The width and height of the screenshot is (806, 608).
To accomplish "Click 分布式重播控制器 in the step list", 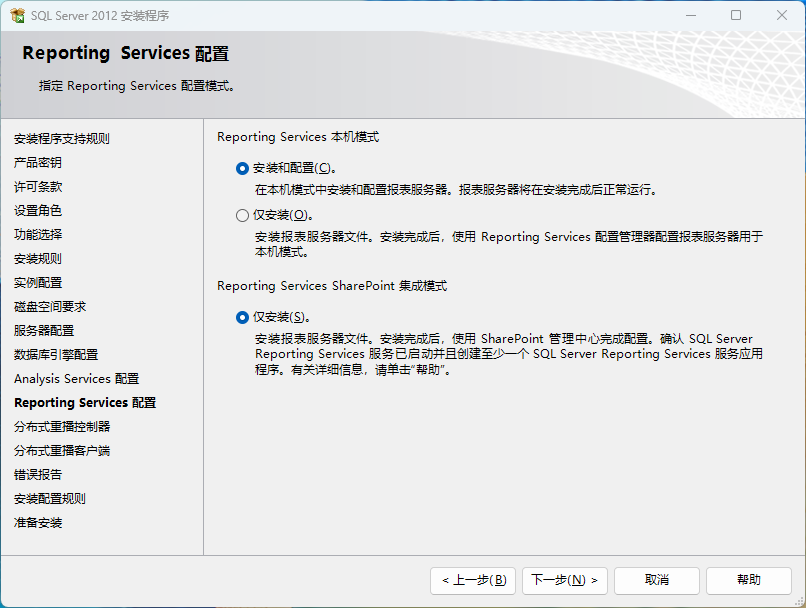I will (x=62, y=427).
